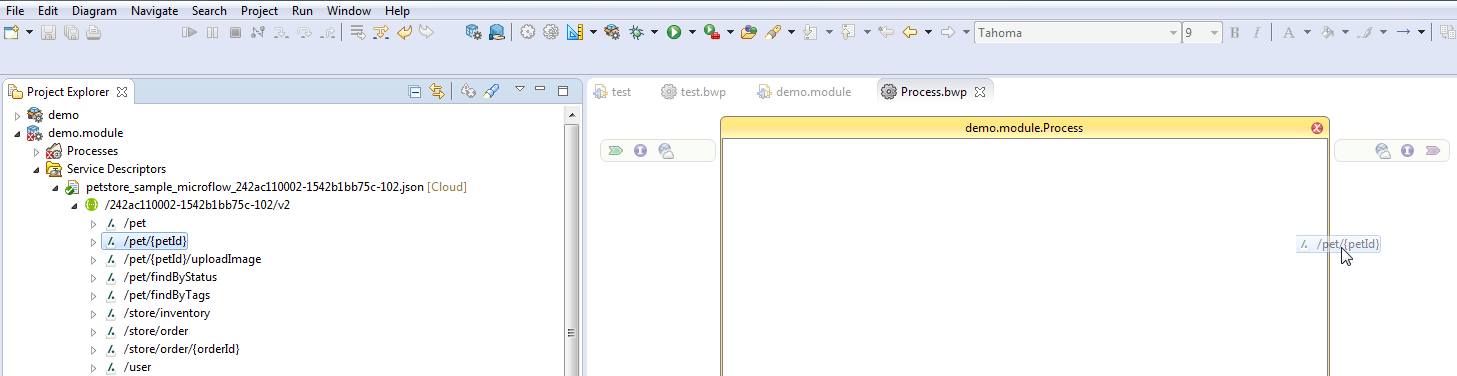Collapse all in Project Explorer
1457x376 pixels.
(x=415, y=91)
